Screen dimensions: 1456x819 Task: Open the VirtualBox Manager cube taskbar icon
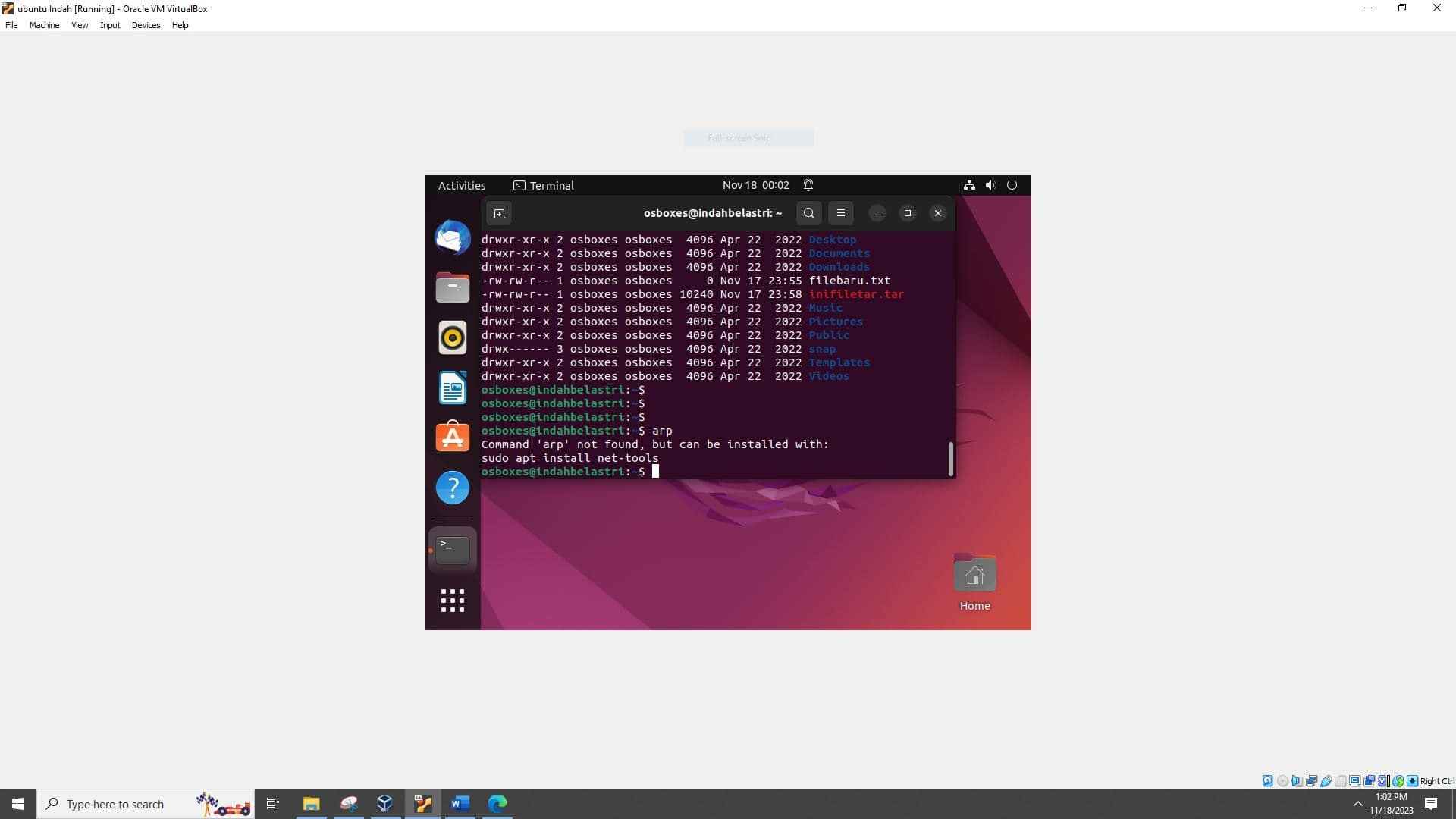click(x=385, y=804)
